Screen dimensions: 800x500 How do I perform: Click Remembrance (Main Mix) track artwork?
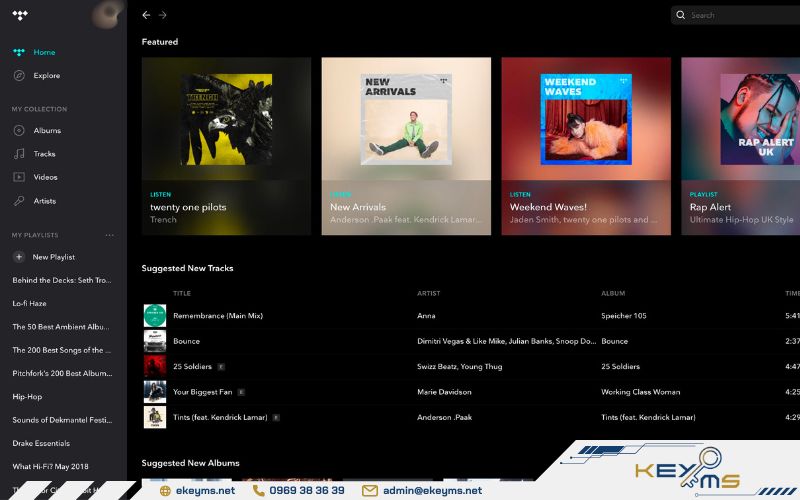click(155, 316)
